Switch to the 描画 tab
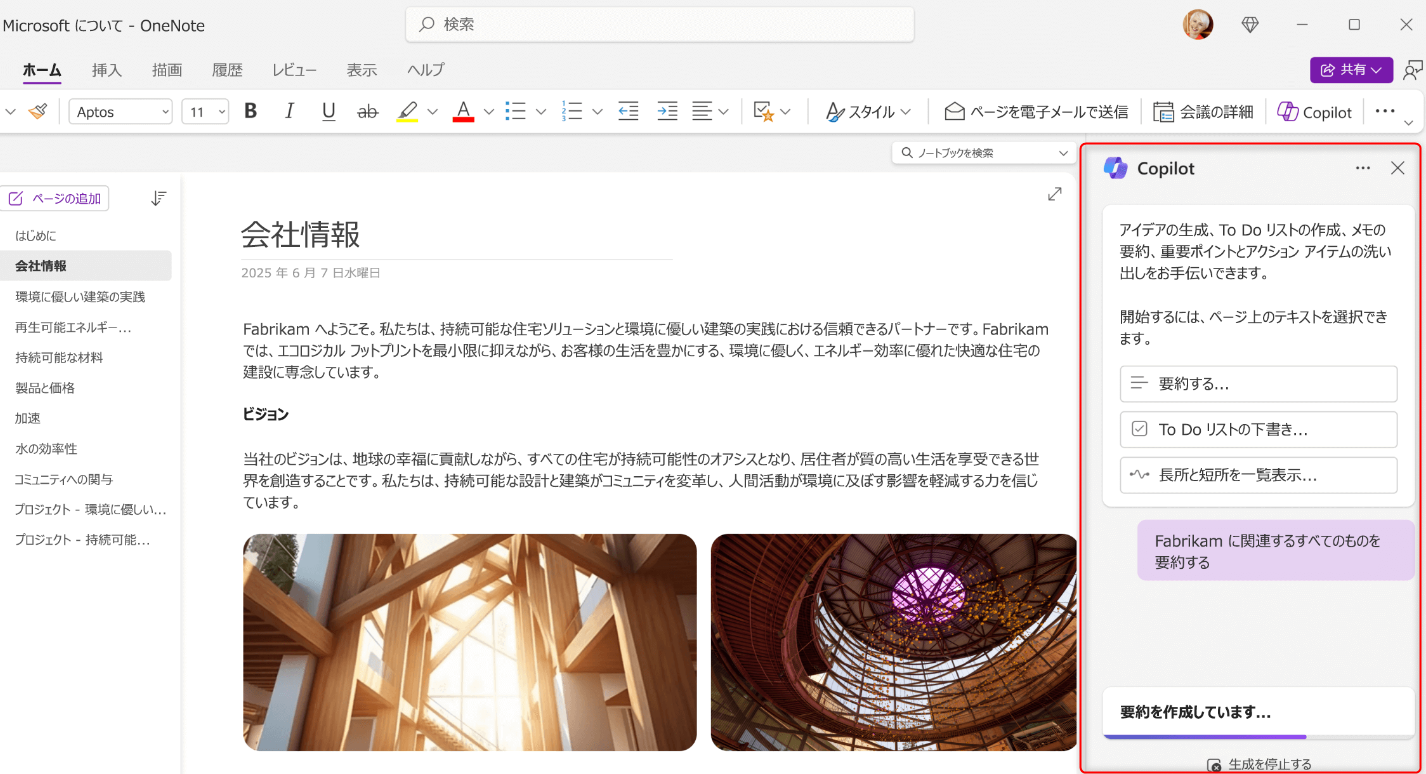 click(167, 70)
